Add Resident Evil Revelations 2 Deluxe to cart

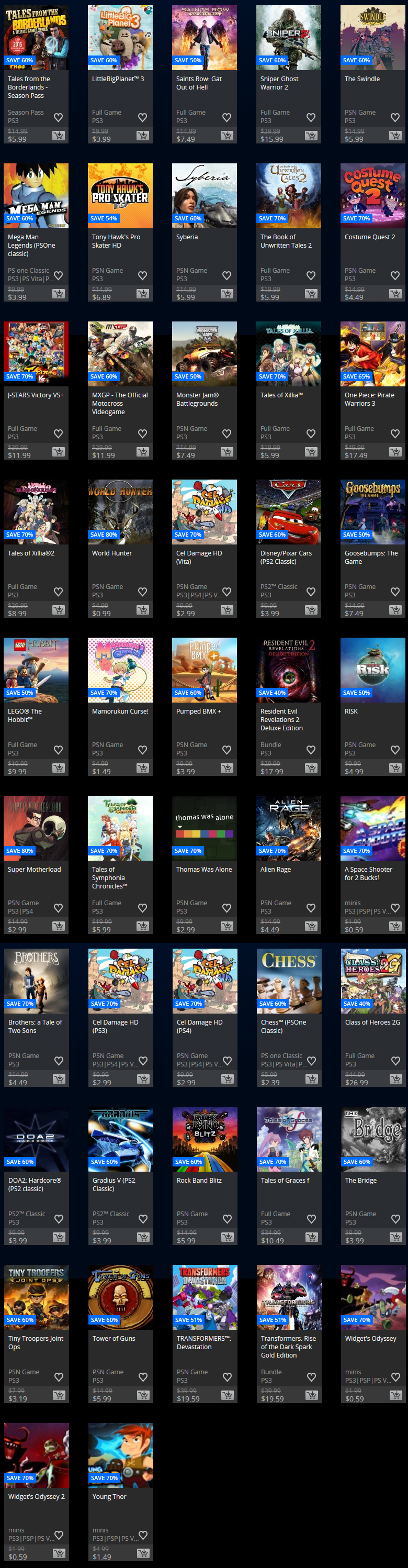[x=311, y=768]
